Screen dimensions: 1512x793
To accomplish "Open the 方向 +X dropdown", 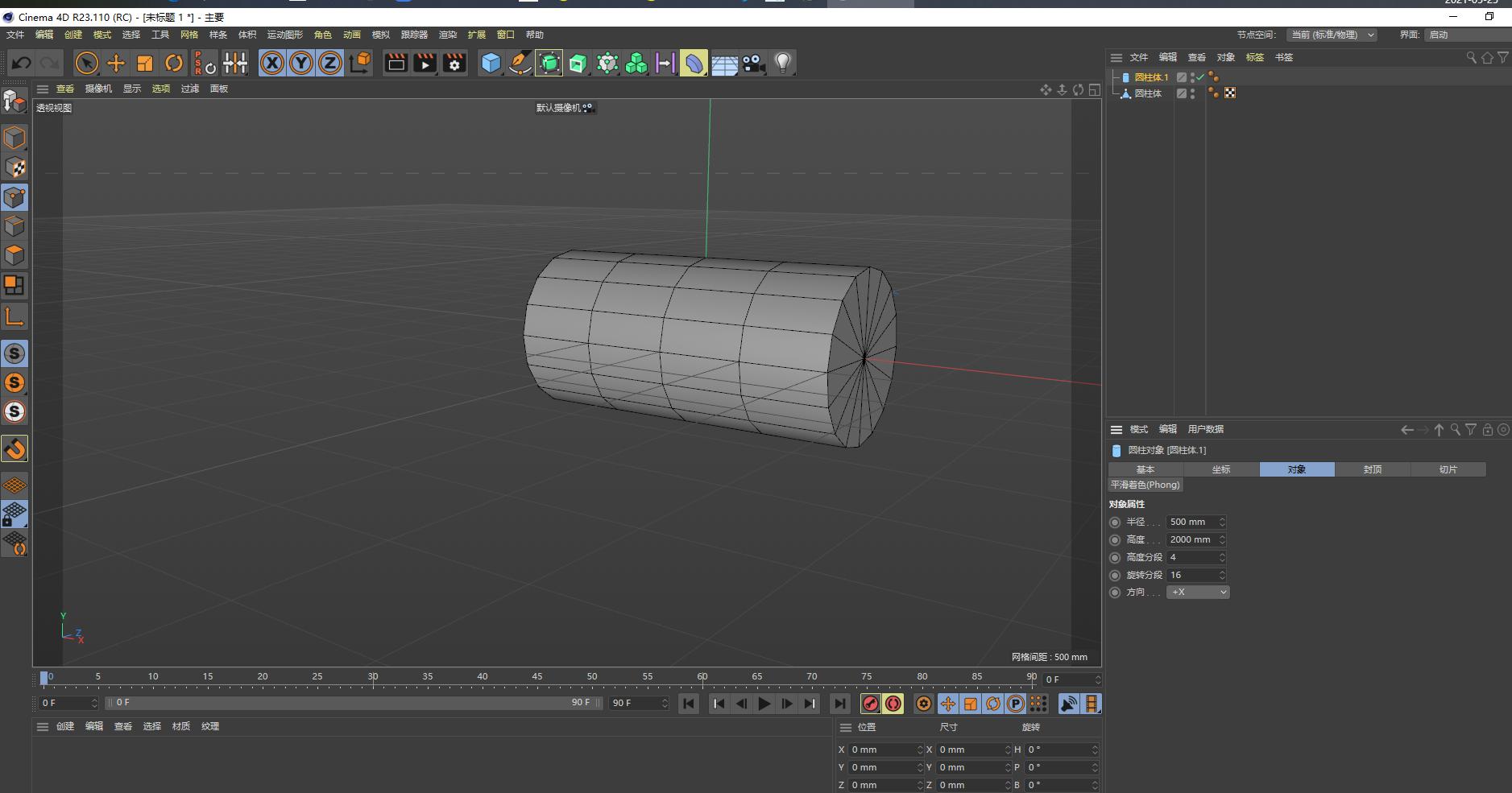I will 1198,593.
